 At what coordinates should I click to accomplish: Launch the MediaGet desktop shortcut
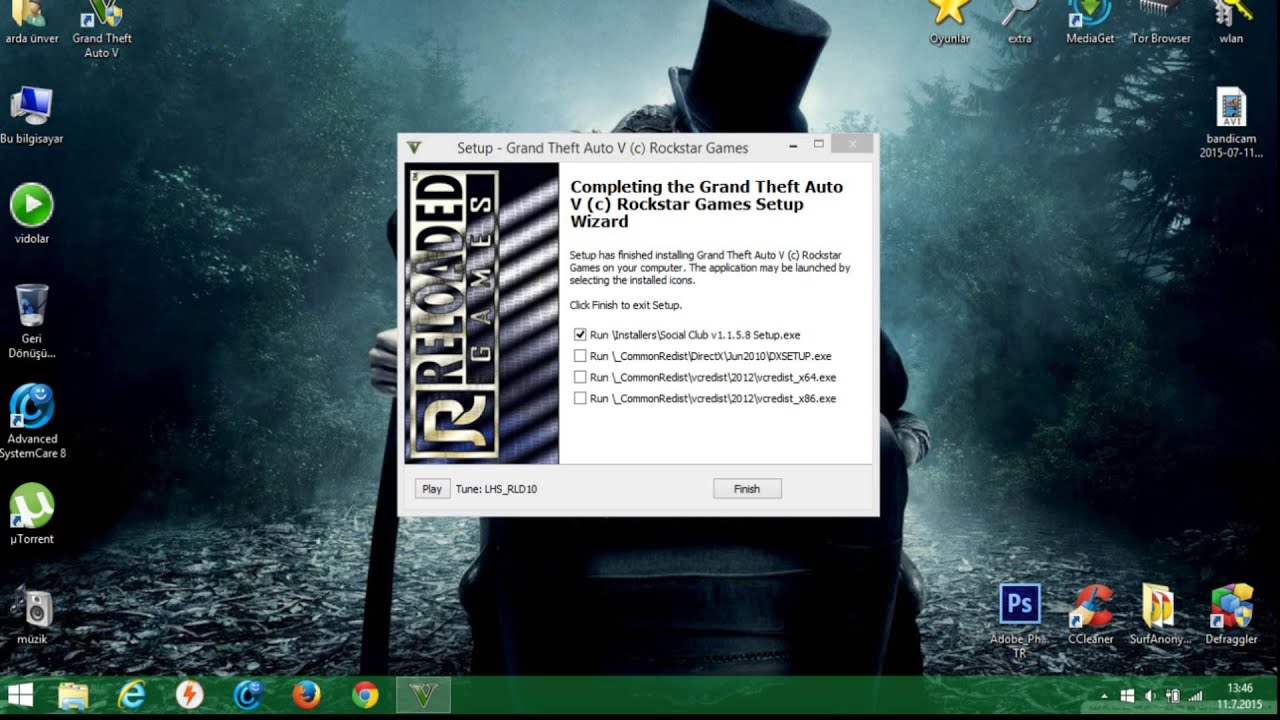point(1089,22)
